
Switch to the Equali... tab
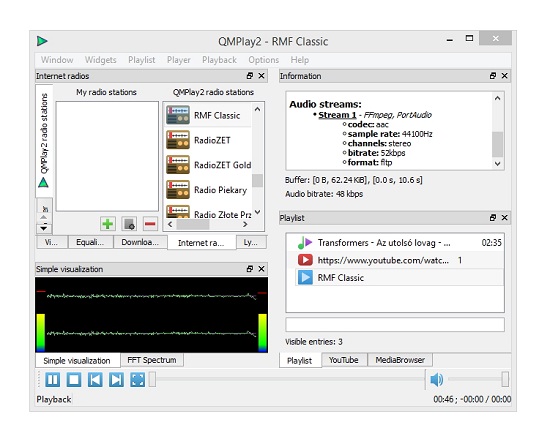(90, 242)
